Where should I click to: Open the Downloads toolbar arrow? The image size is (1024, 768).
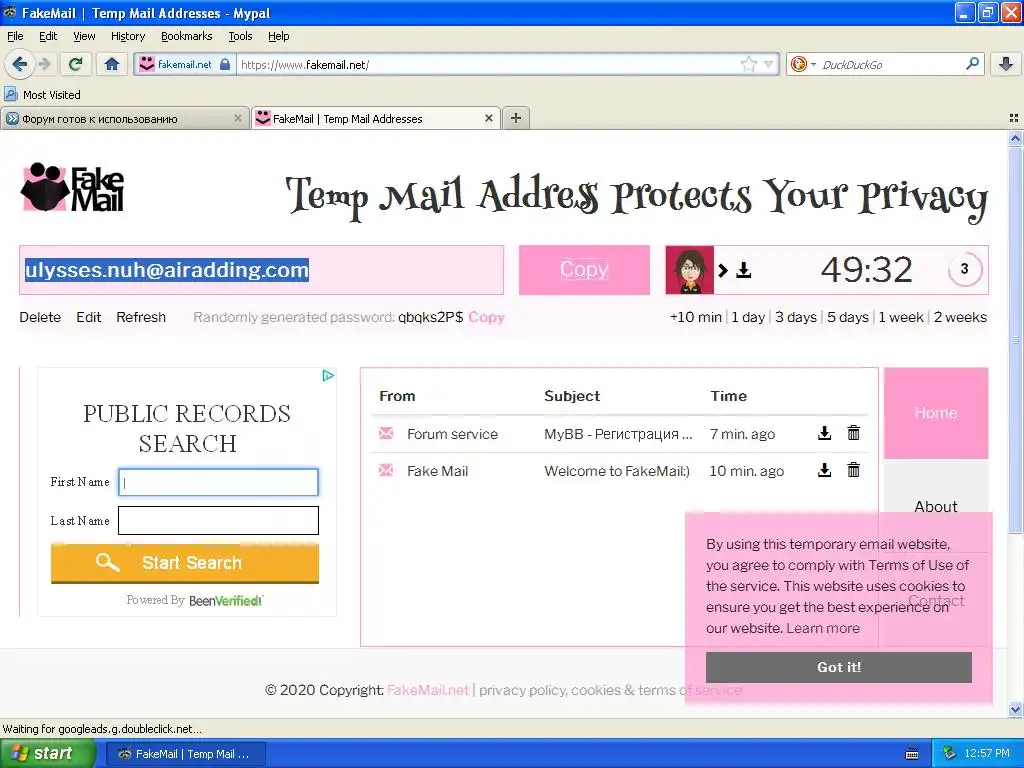(1006, 64)
